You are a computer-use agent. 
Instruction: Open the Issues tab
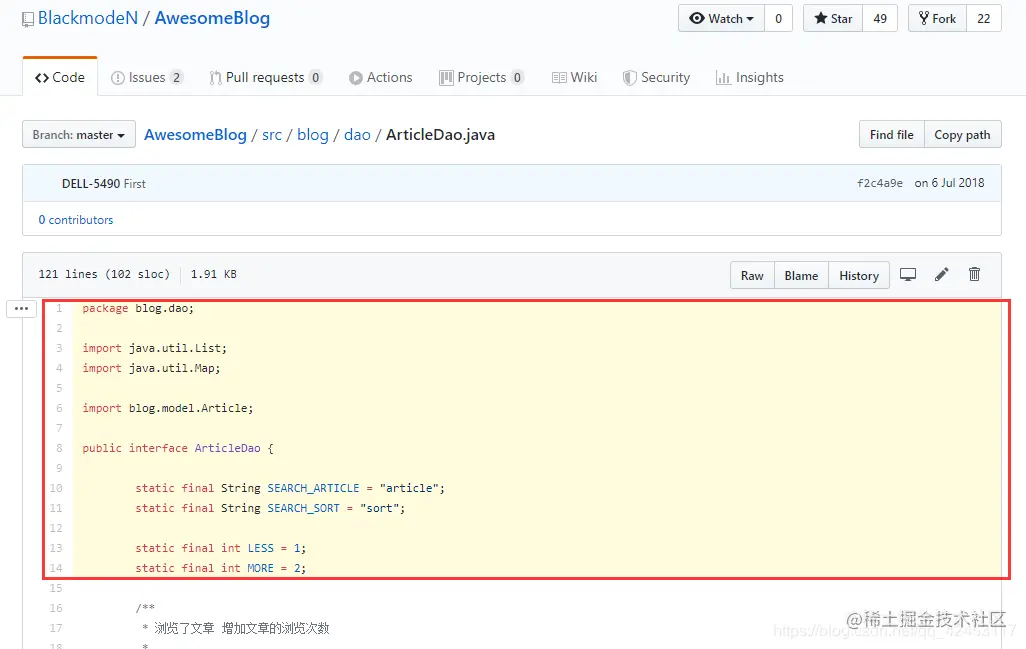point(147,77)
